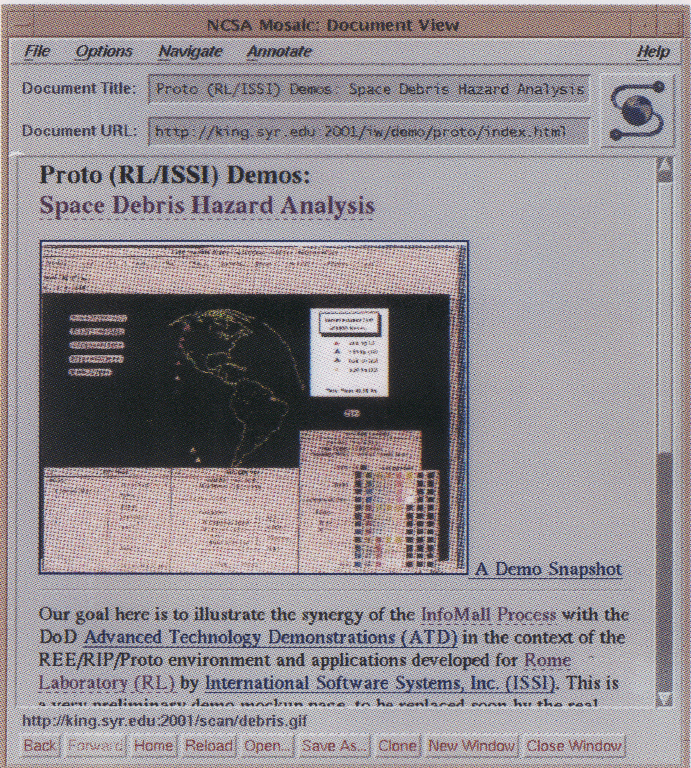Click the Mosaic globe logo icon
This screenshot has width=691, height=768.
click(637, 110)
